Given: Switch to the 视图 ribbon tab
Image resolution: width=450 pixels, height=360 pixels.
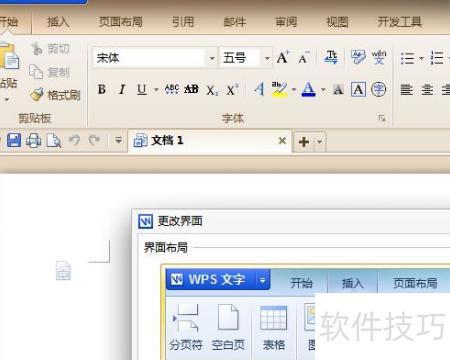Looking at the screenshot, I should 337,22.
